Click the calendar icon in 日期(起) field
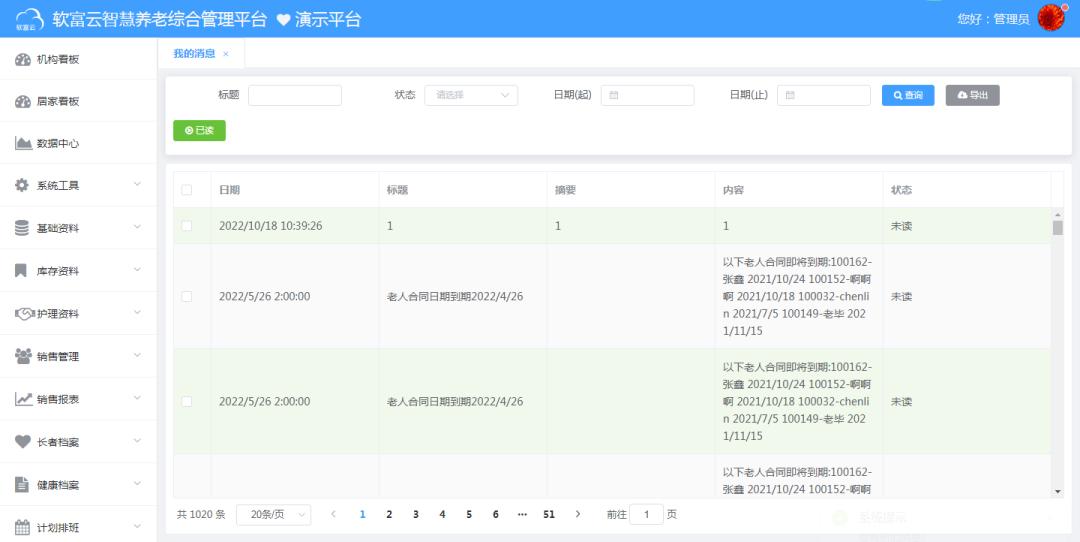 pos(614,95)
